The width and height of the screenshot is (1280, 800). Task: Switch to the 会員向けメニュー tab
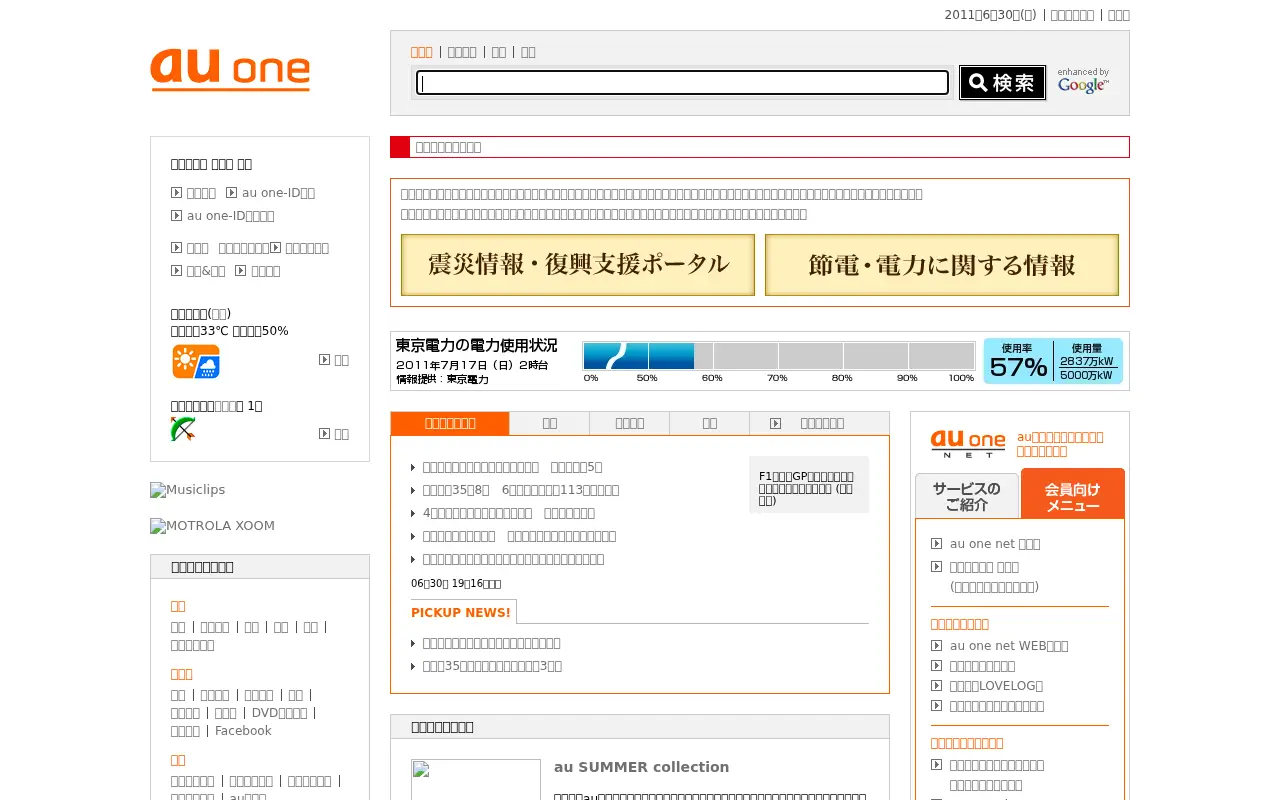coord(1073,494)
